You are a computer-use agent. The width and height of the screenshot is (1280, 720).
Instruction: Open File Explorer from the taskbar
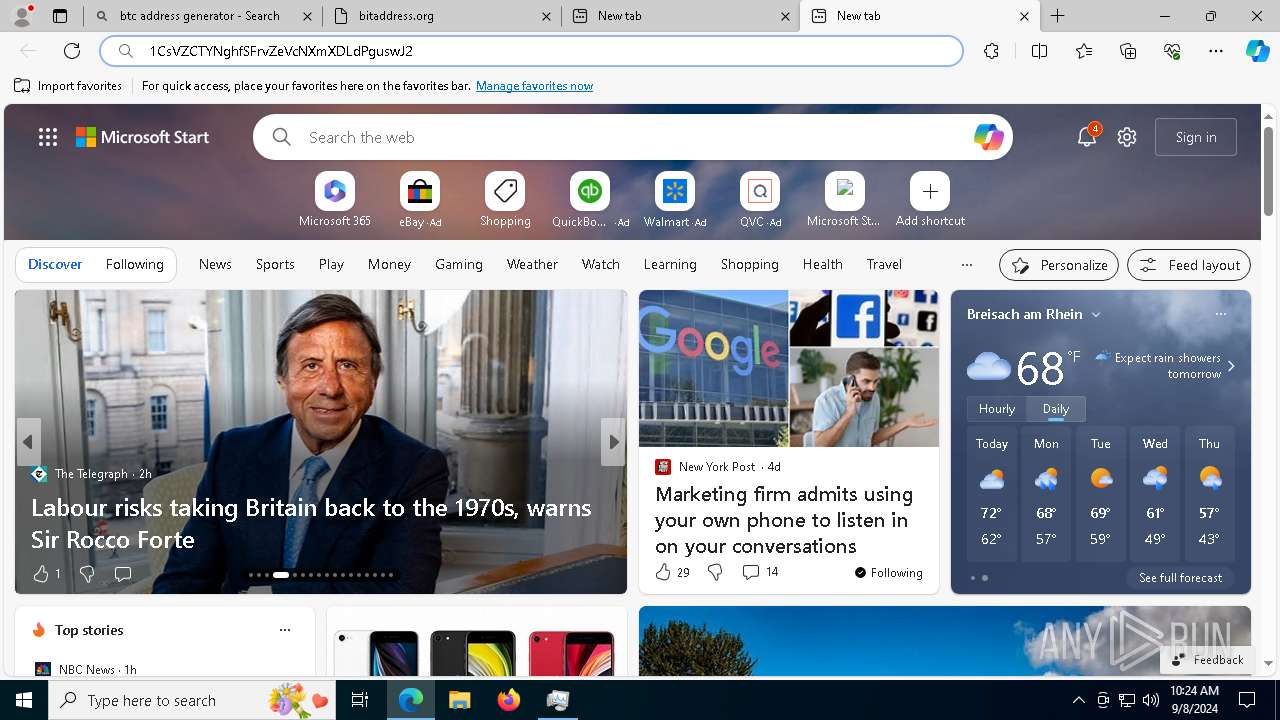click(x=459, y=700)
